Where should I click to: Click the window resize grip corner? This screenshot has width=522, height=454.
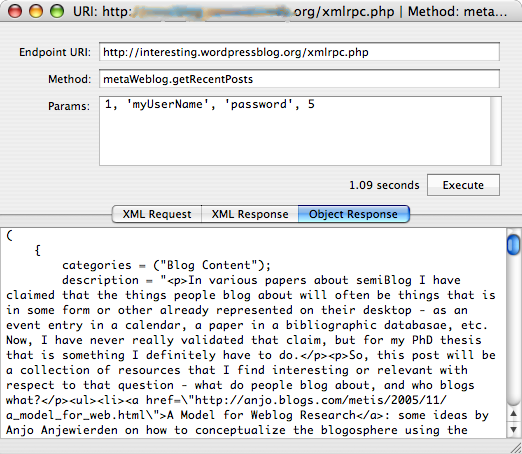click(x=515, y=448)
